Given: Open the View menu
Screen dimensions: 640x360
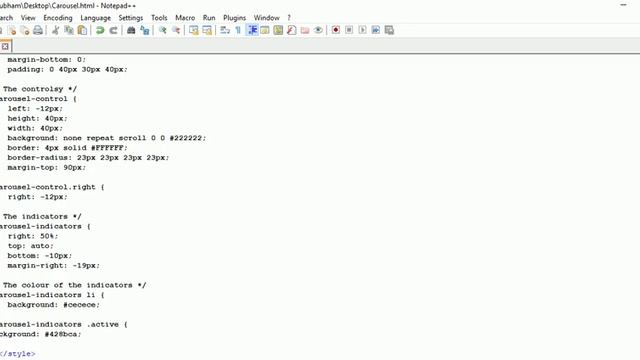Looking at the screenshot, I should [x=28, y=18].
